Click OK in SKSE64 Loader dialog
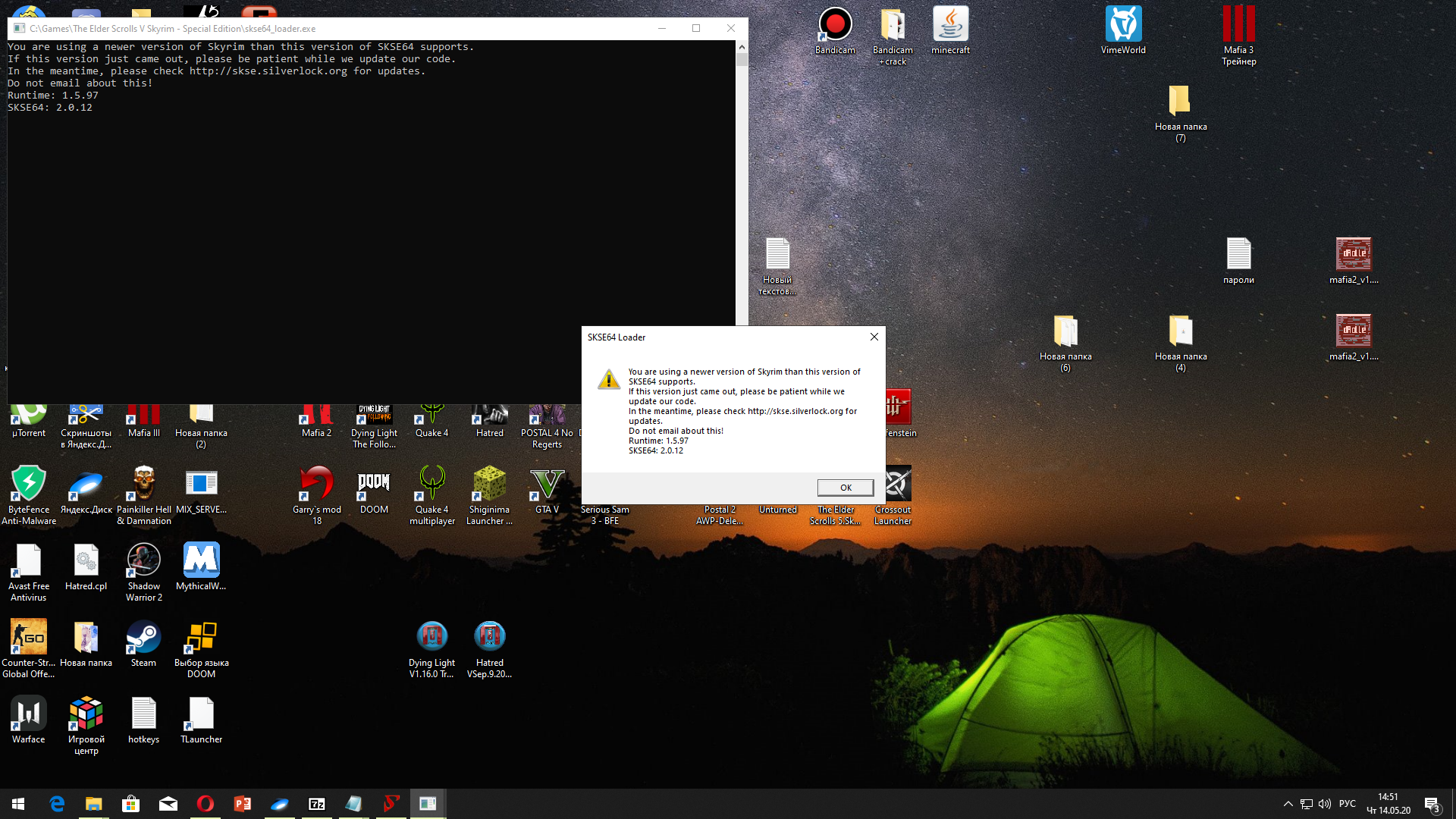 click(845, 488)
